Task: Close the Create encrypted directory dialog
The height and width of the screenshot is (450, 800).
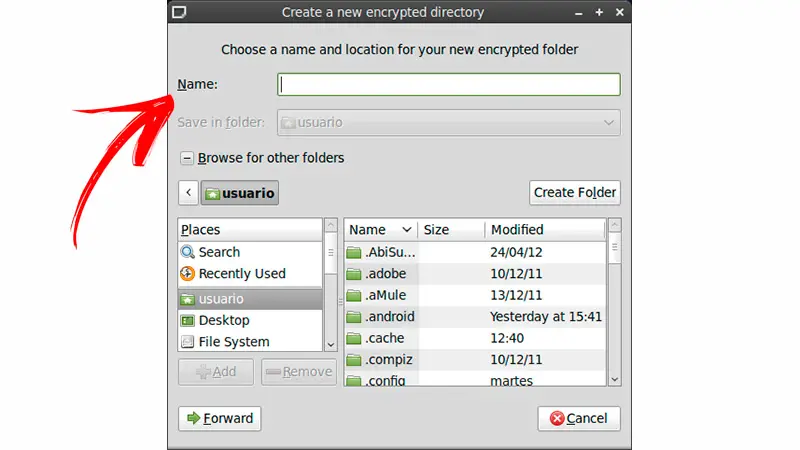Action: coord(619,12)
